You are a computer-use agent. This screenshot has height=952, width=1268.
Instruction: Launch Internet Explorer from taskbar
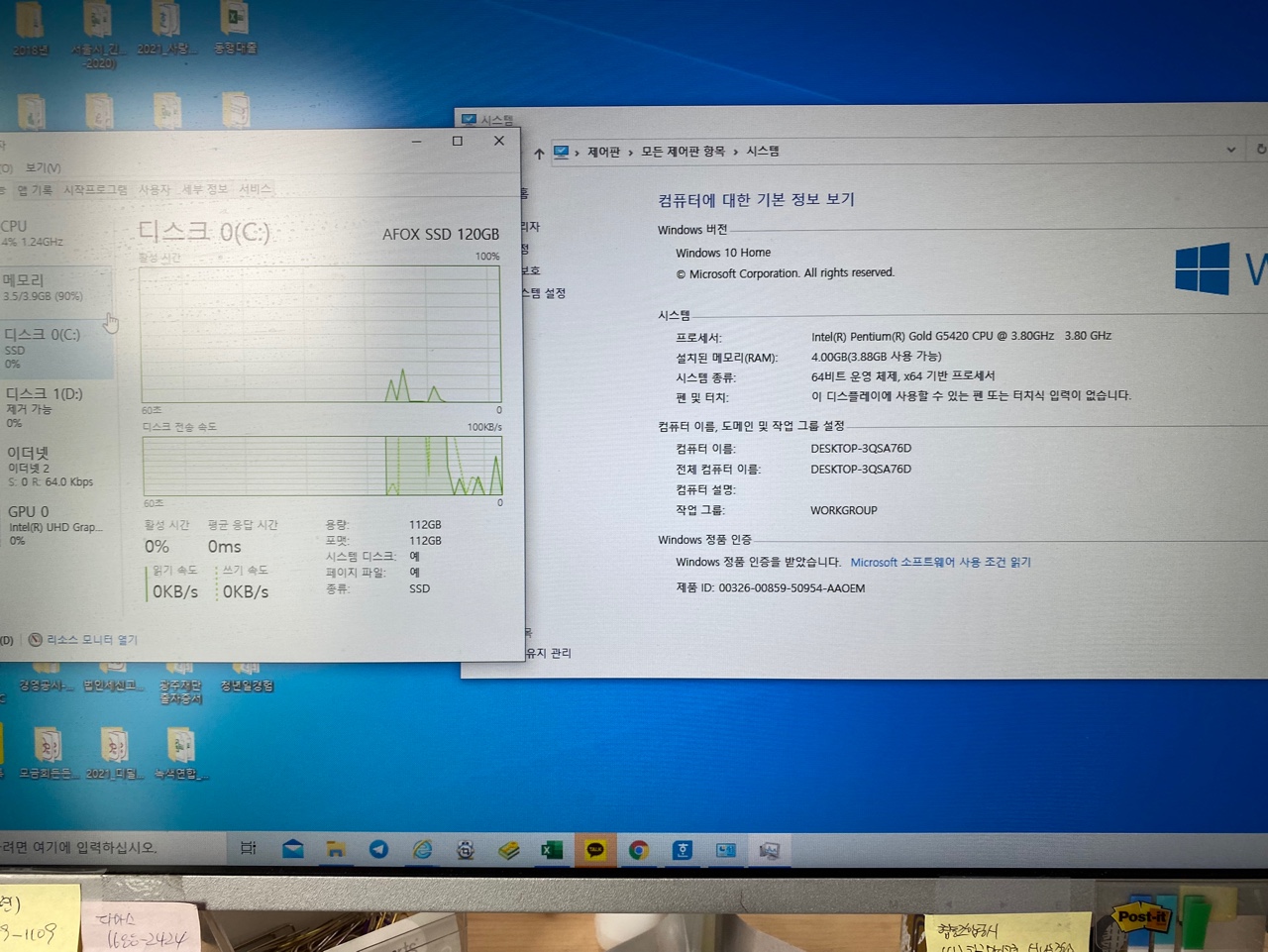422,849
